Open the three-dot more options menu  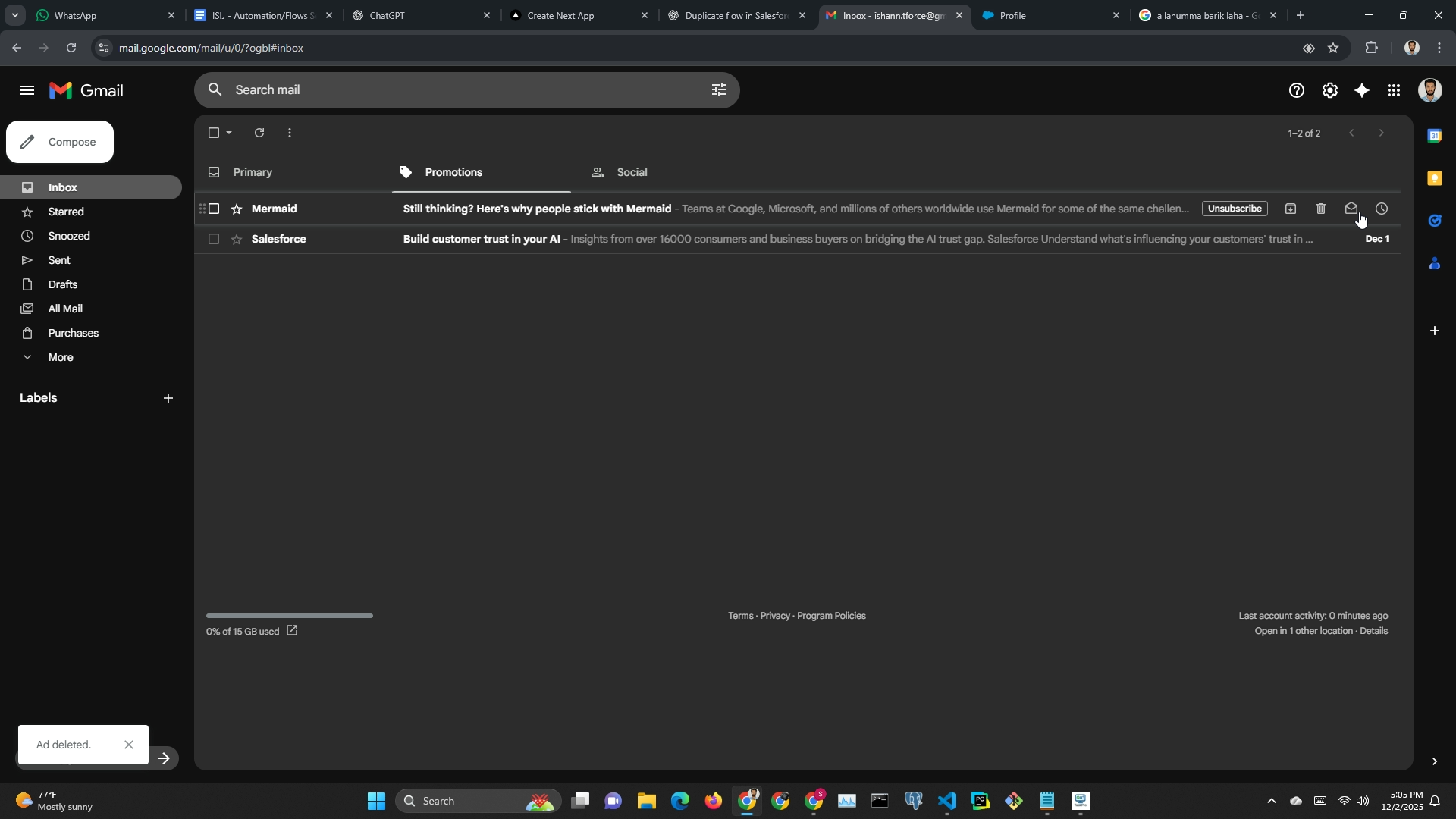pos(290,133)
